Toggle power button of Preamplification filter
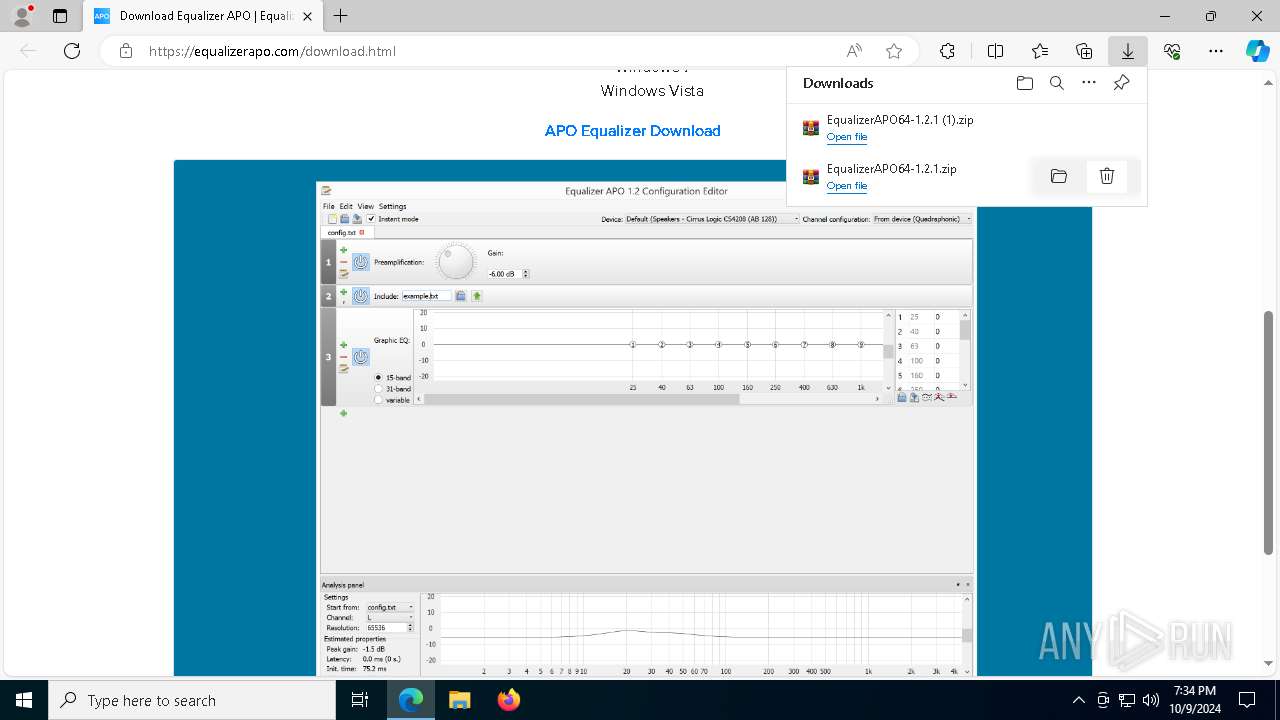The image size is (1280, 720). 361,262
